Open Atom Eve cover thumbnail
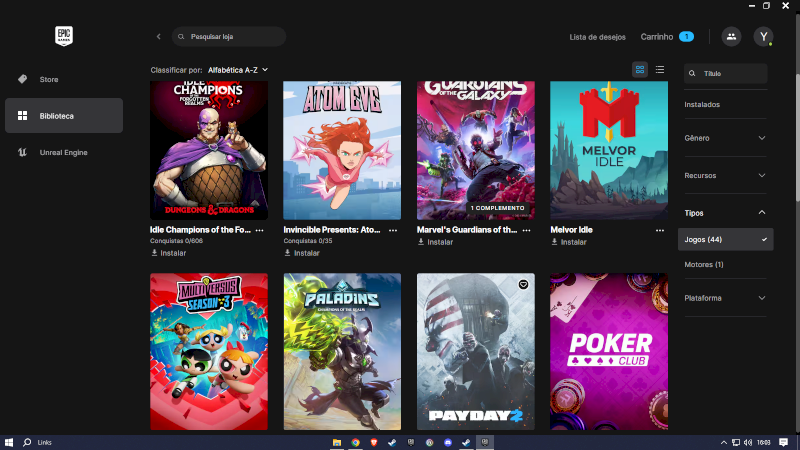The width and height of the screenshot is (800, 450). point(342,151)
